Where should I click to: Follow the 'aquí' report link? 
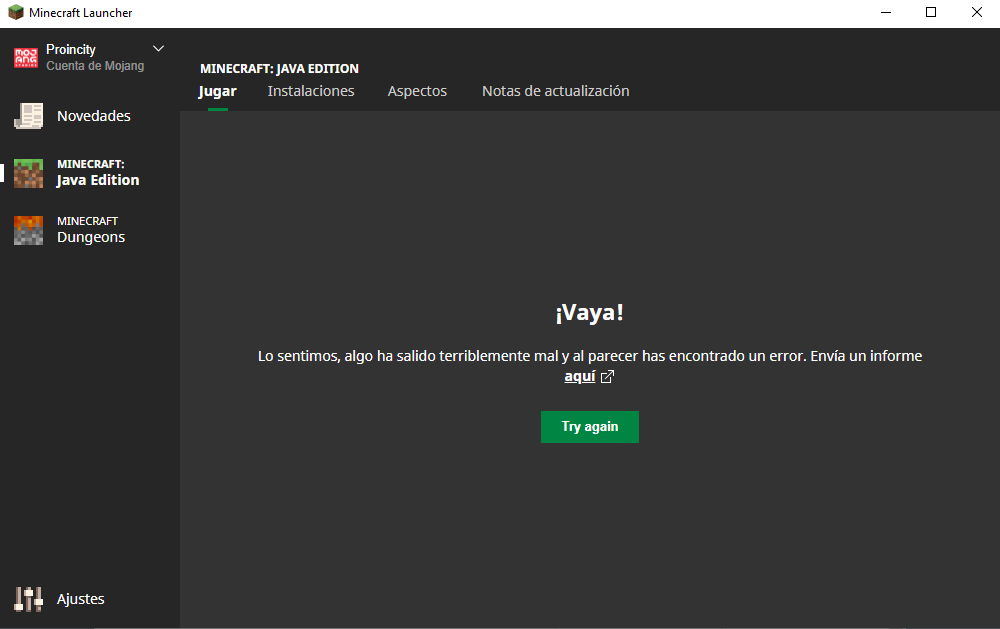[580, 376]
